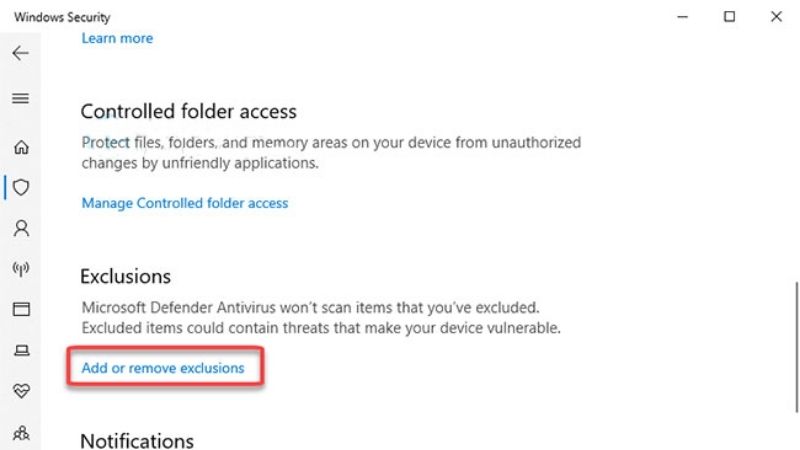The width and height of the screenshot is (800, 450).
Task: Minimize the Windows Security window
Action: [682, 17]
